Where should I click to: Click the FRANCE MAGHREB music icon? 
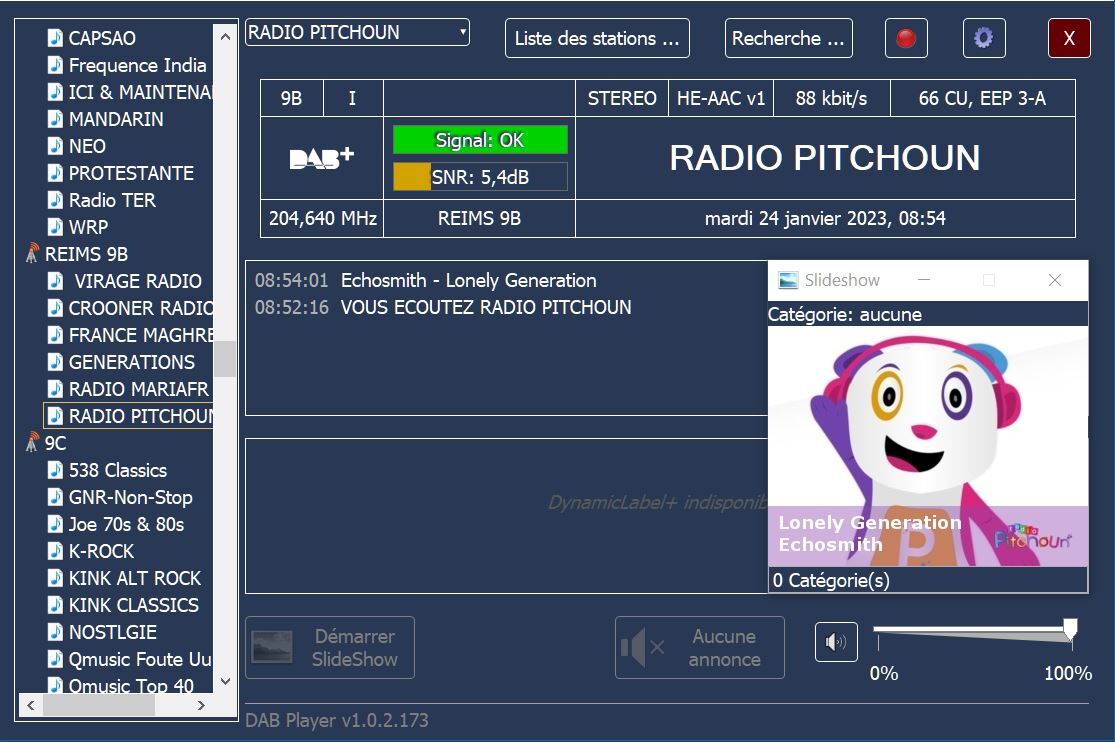pos(55,335)
